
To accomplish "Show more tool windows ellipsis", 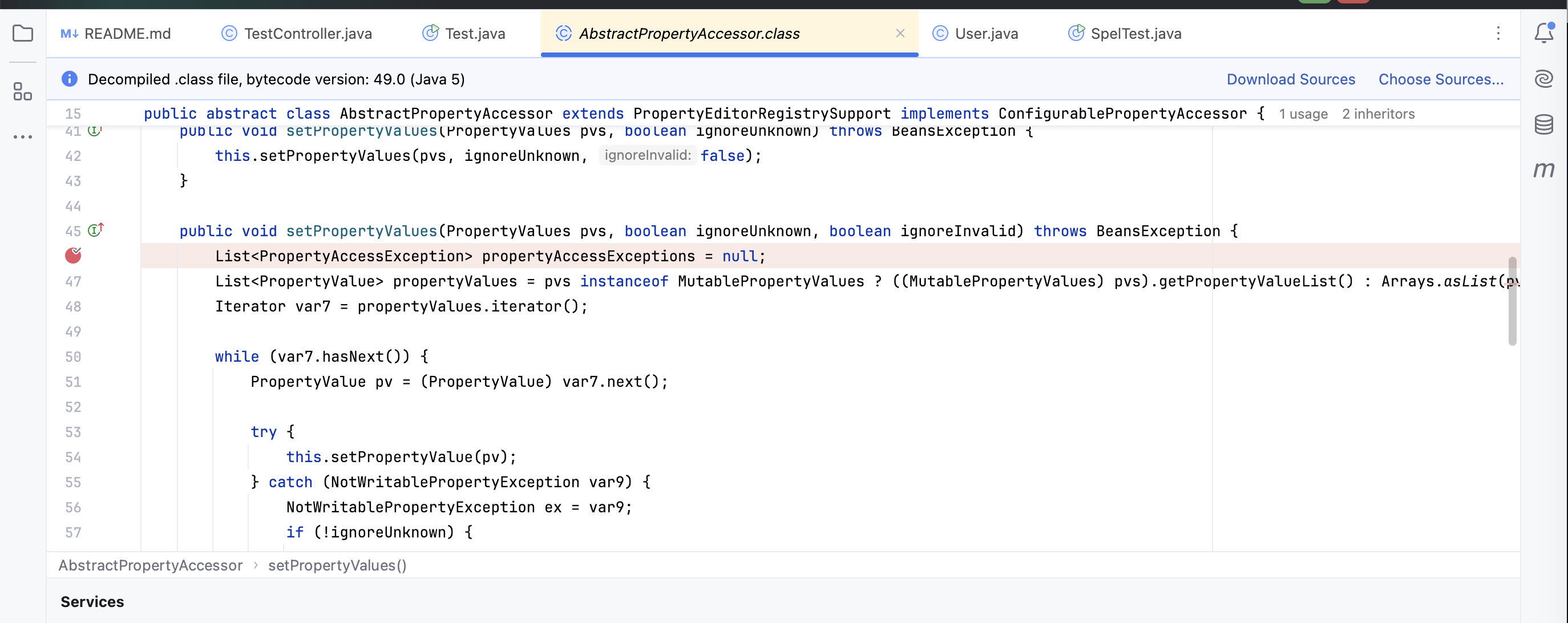I will coord(22,137).
